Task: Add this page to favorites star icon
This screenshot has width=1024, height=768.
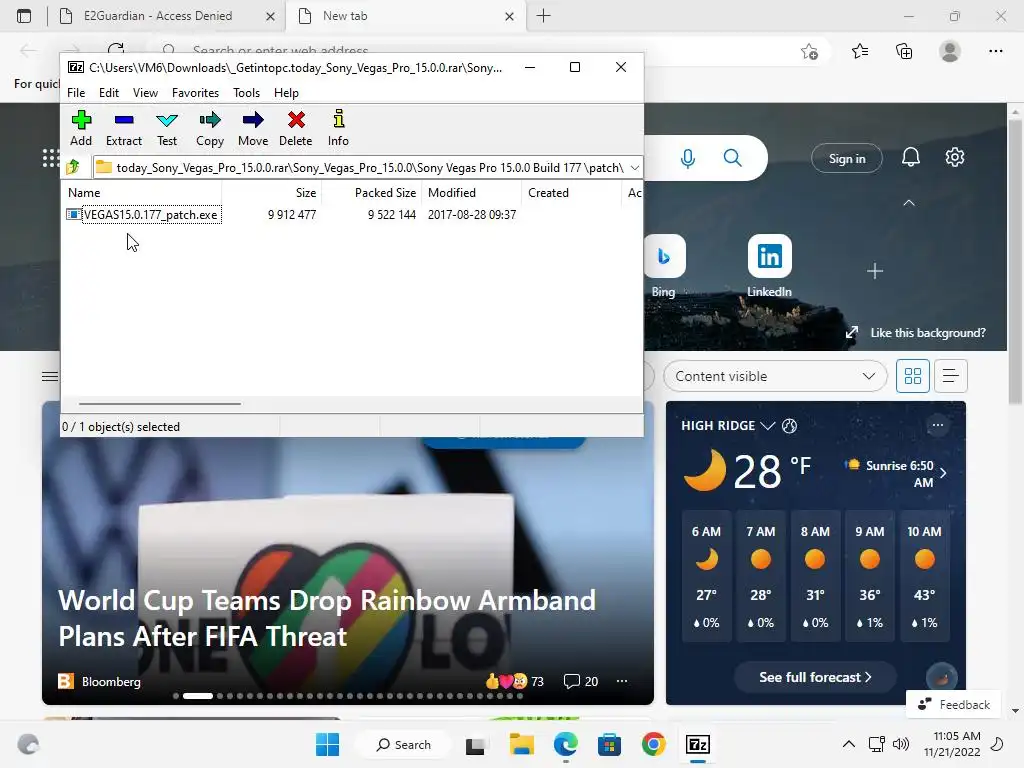Action: coord(809,51)
